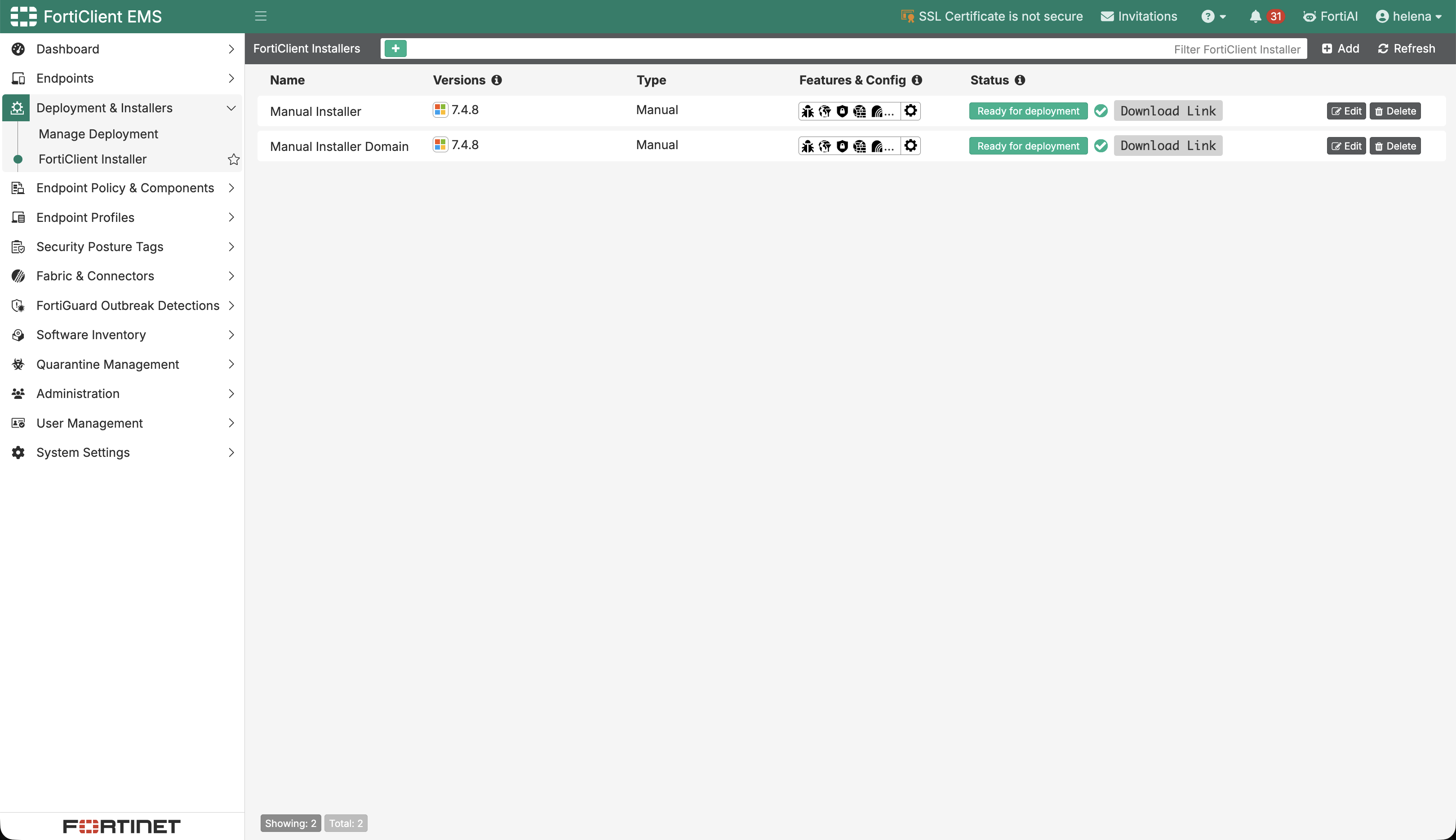1456x840 pixels.
Task: Open the help question mark dropdown
Action: coord(1214,16)
